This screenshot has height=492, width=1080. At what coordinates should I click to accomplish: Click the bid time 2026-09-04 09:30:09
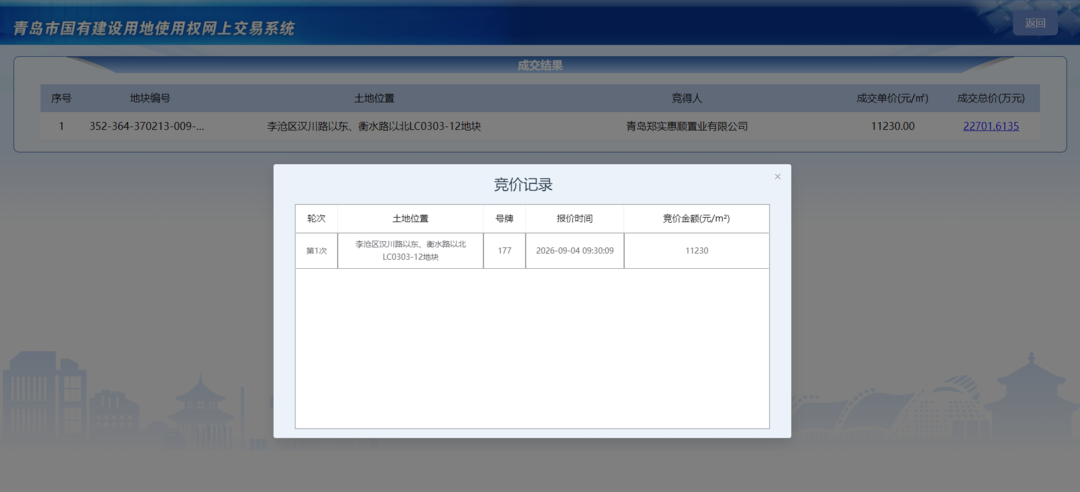pyautogui.click(x=574, y=251)
